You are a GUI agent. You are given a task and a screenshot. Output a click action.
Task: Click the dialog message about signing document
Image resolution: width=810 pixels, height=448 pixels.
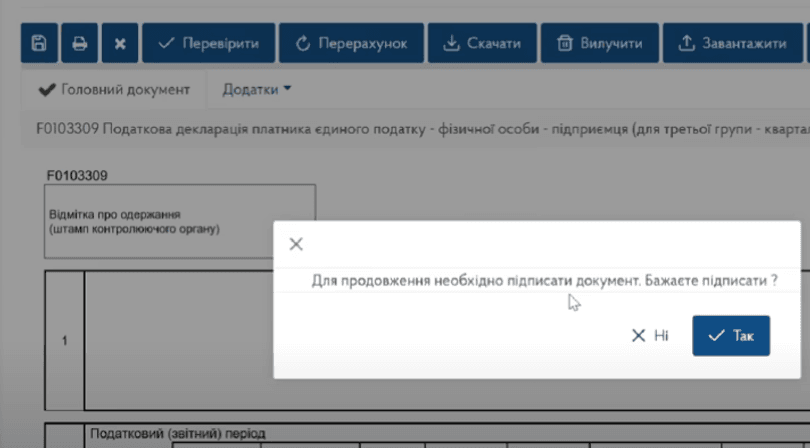(x=544, y=281)
